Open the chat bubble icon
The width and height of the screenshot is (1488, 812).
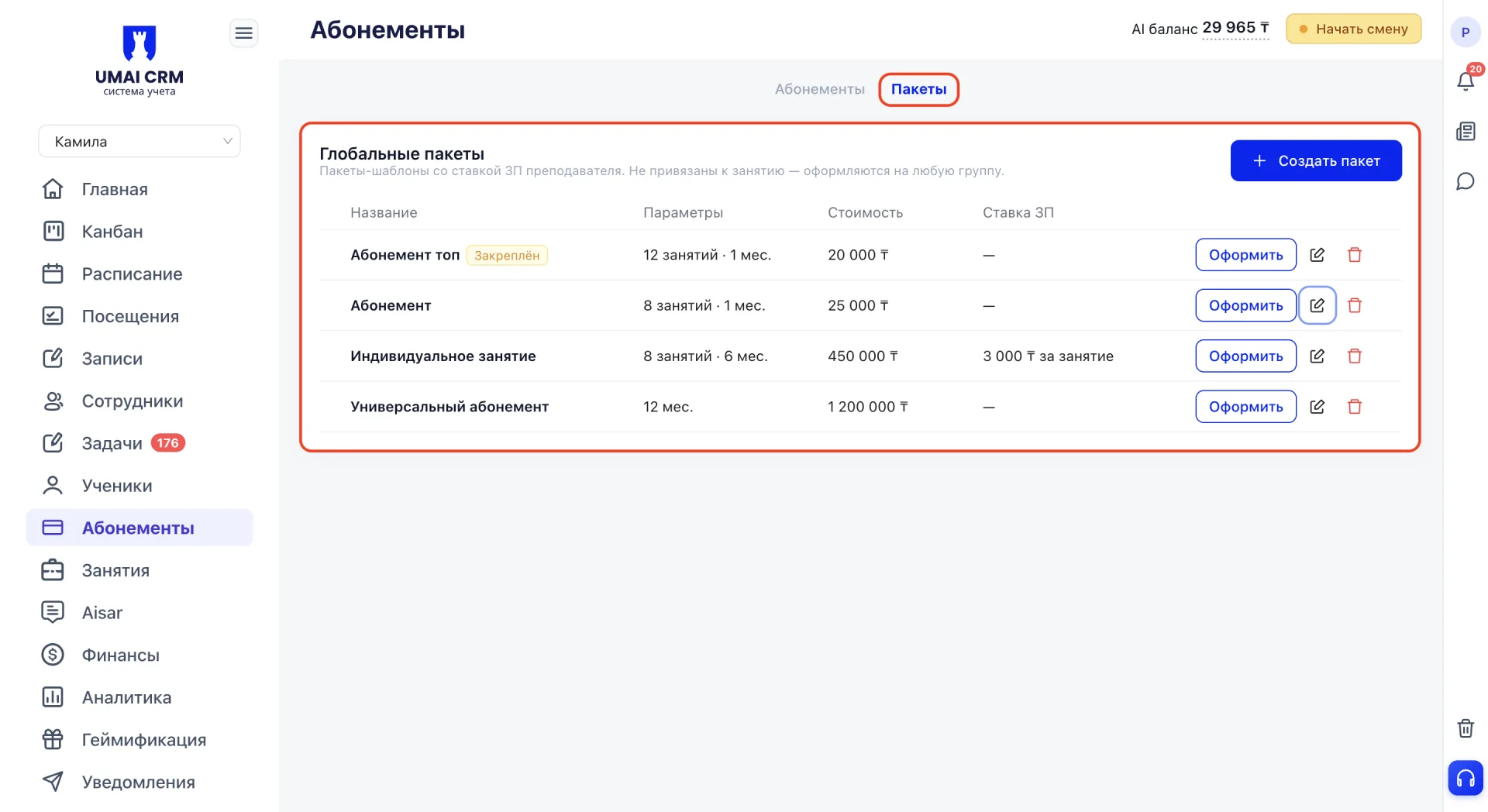point(1466,181)
